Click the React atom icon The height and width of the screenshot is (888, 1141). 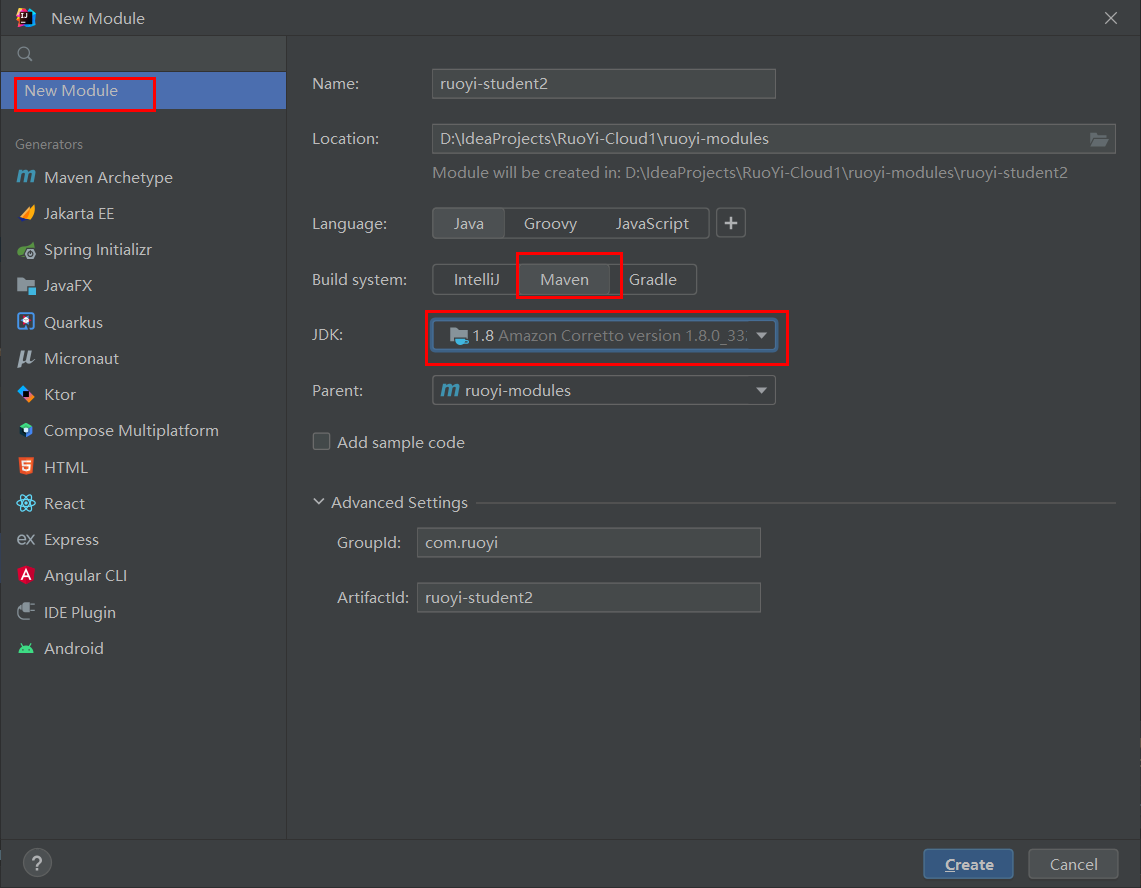point(26,503)
